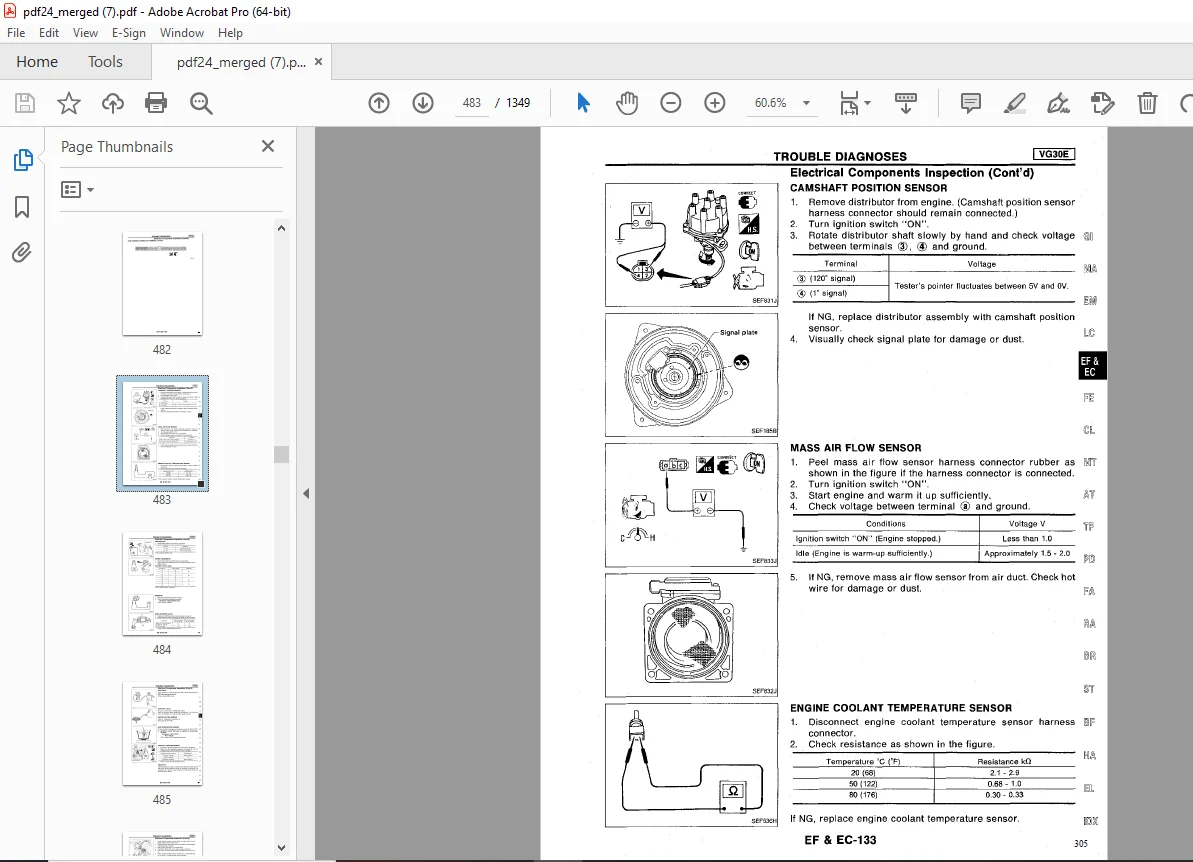Screen dimensions: 1193x862
Task: Click 'Approximately 1.5 - 2.0' voltage cell
Action: click(1026, 553)
